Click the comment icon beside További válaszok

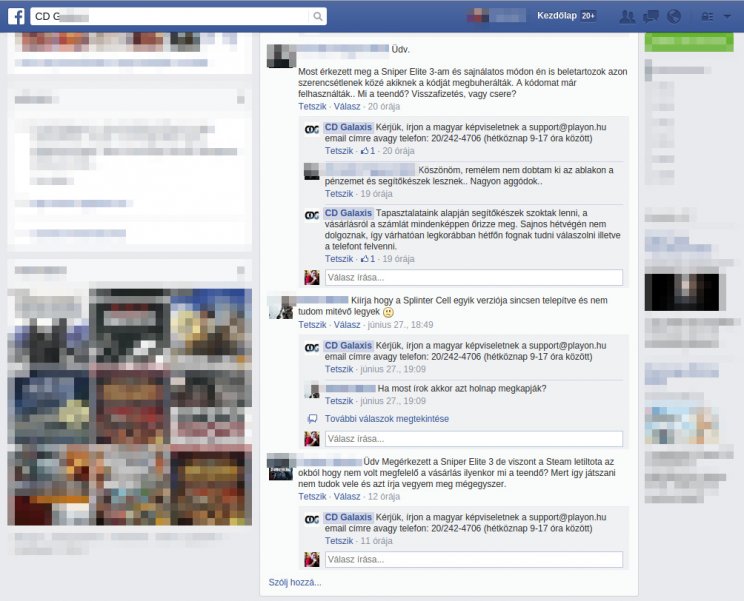312,419
